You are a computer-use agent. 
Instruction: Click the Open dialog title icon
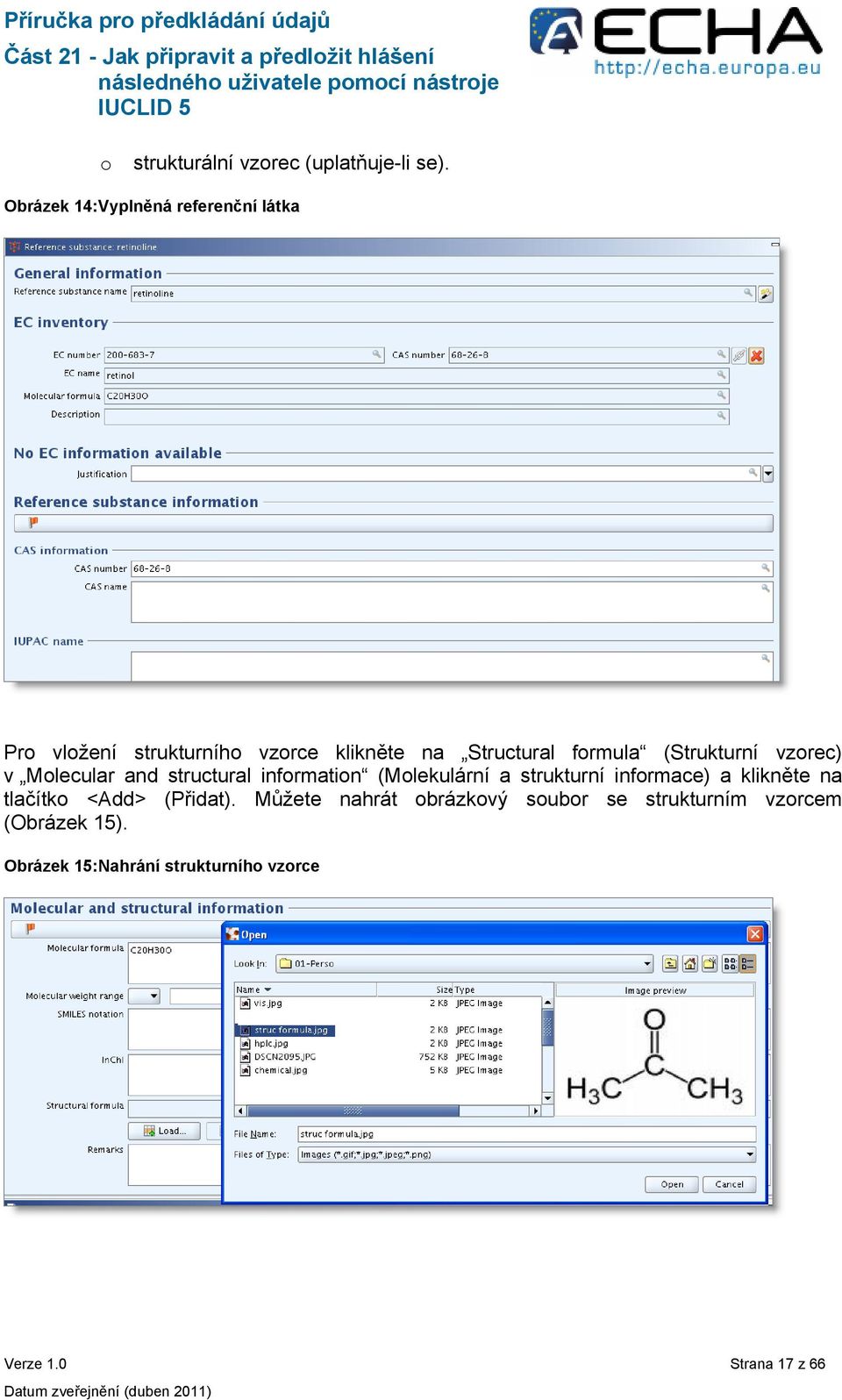coord(232,934)
